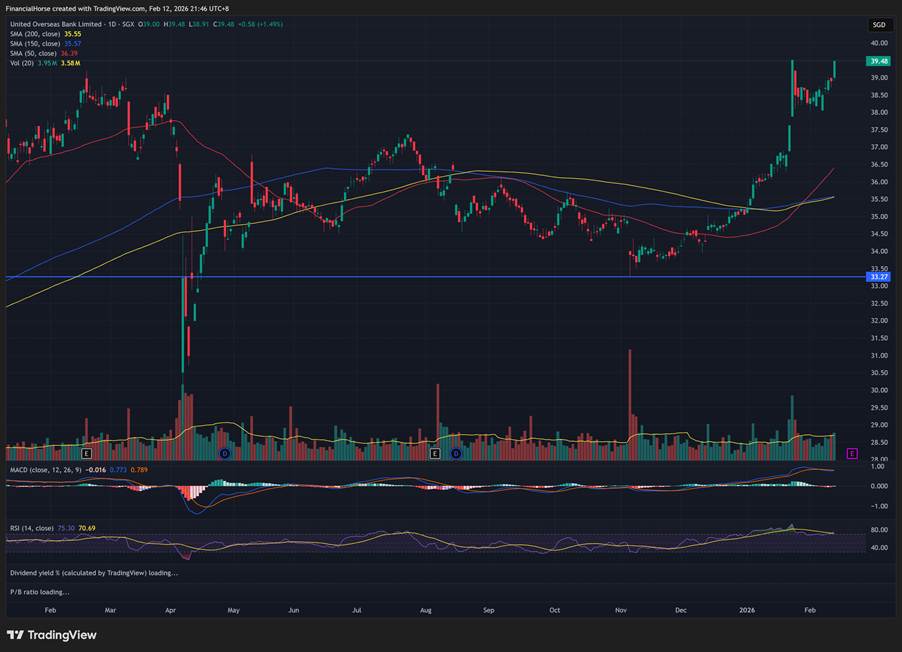Click the dividend D marker in mid-August
The width and height of the screenshot is (902, 652).
click(455, 454)
